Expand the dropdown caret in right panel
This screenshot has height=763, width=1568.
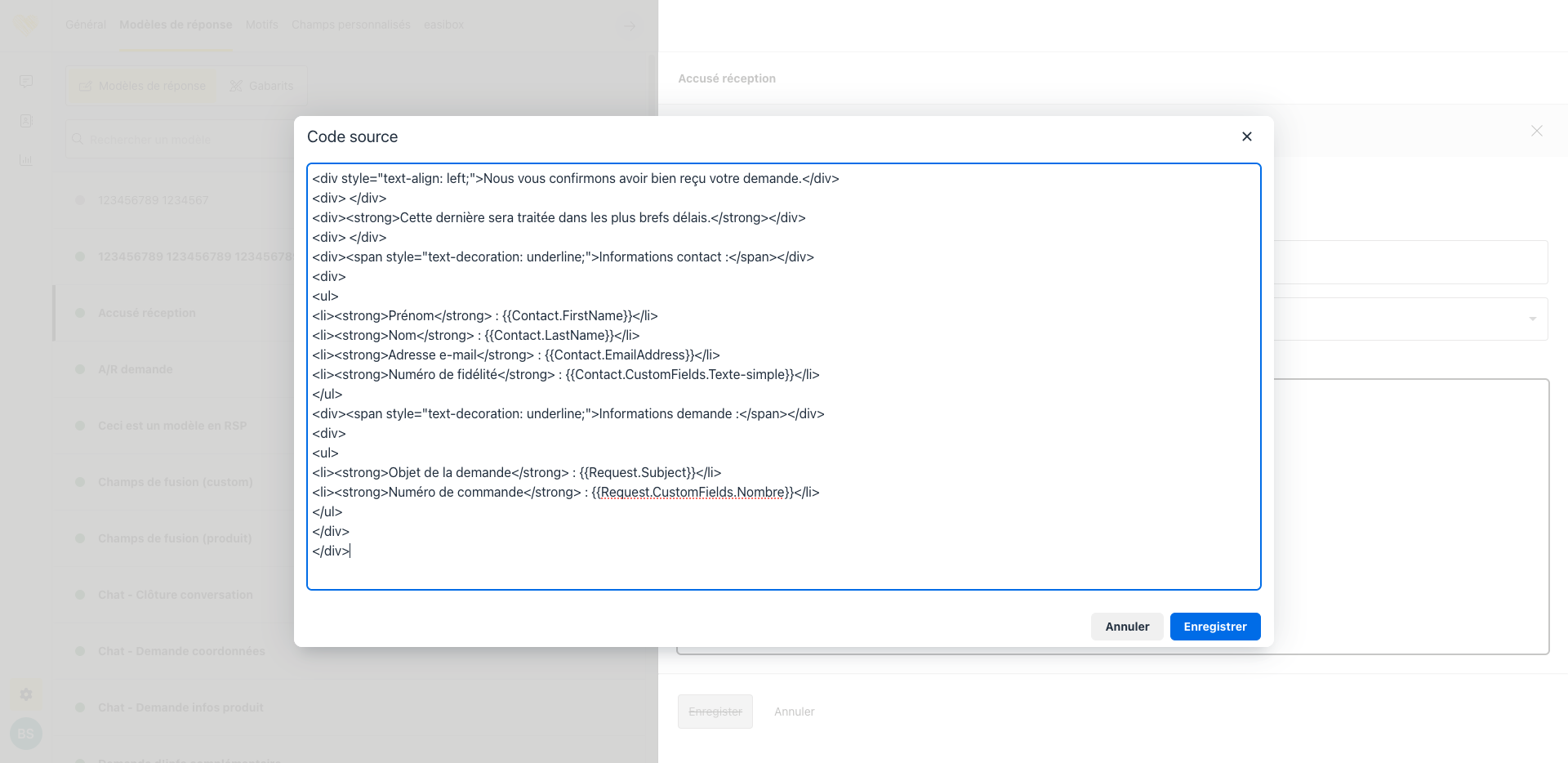[x=1532, y=319]
